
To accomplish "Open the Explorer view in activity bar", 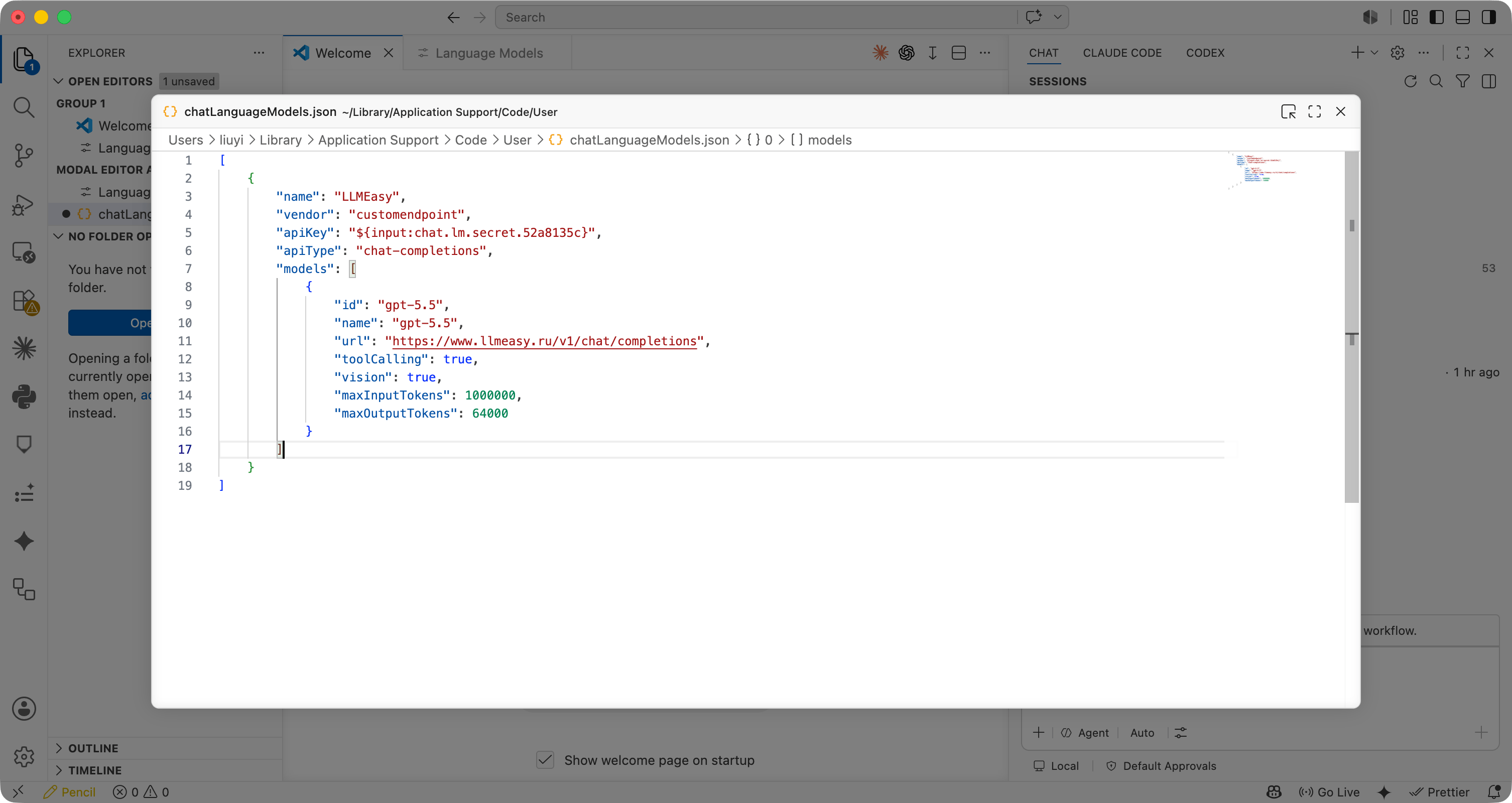I will point(24,59).
